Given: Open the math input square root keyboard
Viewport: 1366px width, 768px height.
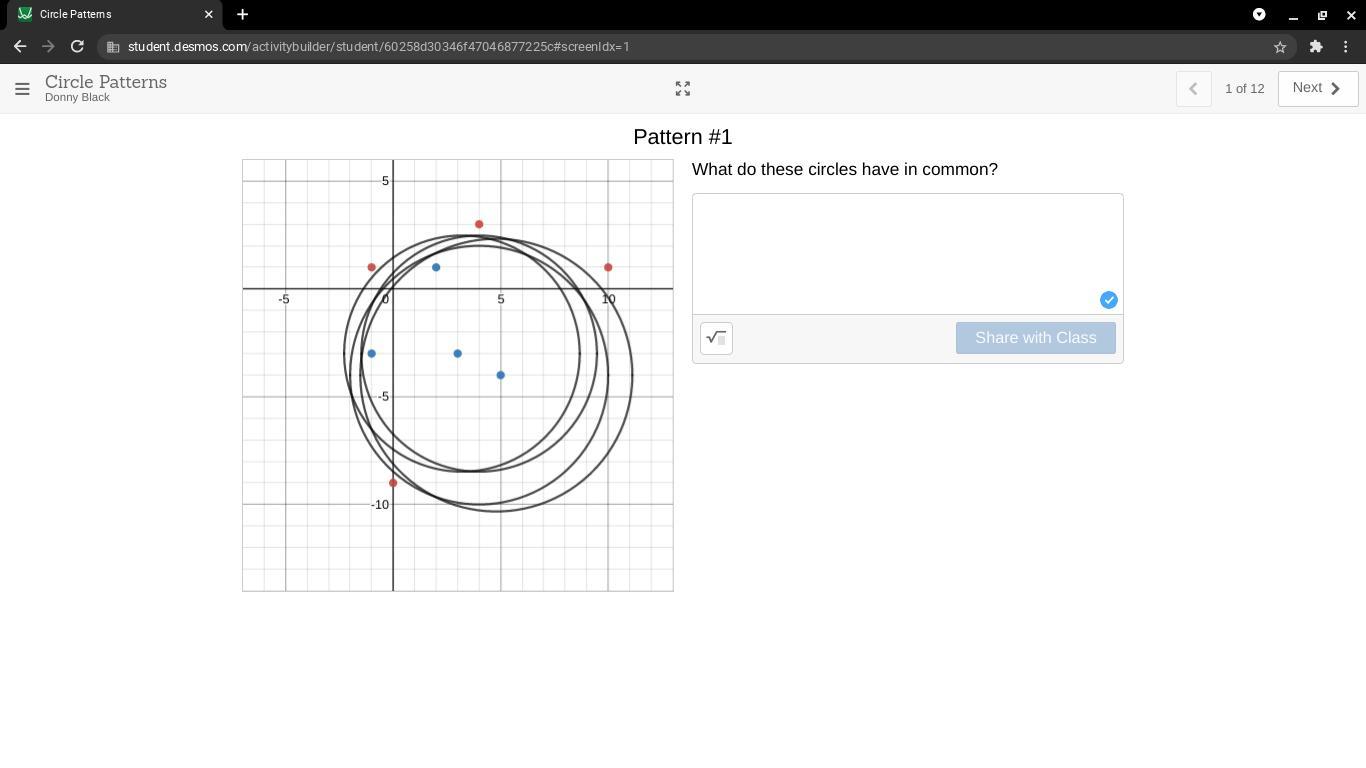Looking at the screenshot, I should [716, 338].
